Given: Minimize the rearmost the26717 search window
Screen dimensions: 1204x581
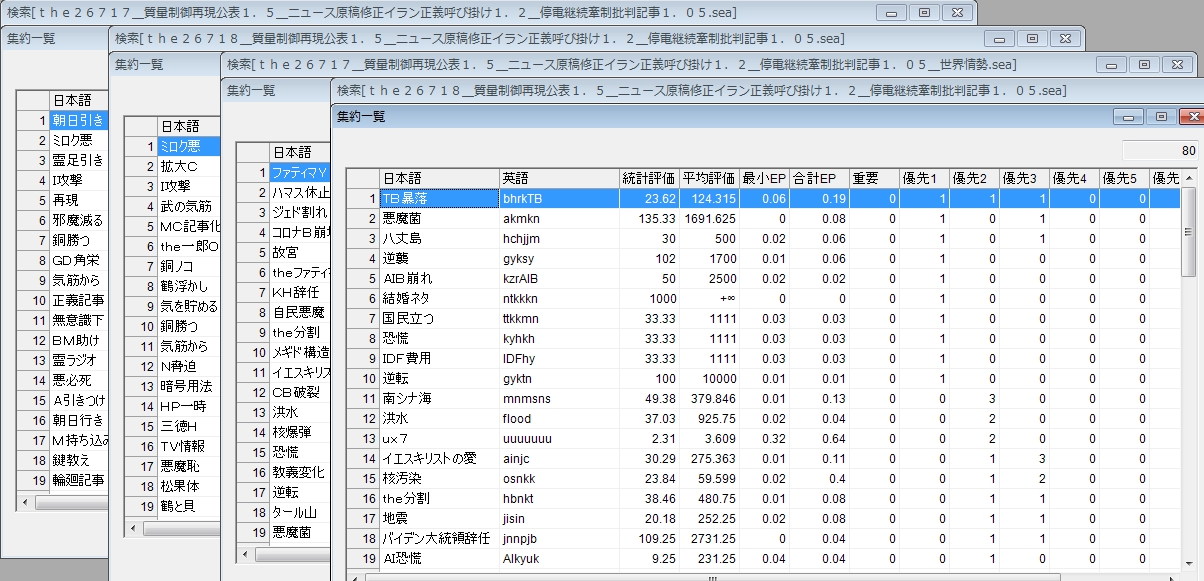Looking at the screenshot, I should coord(892,12).
